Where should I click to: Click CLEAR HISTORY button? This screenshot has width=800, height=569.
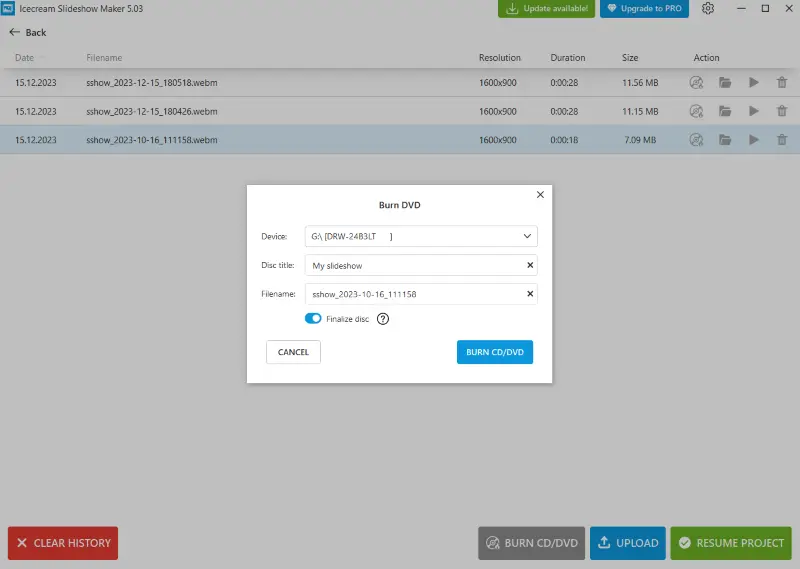coord(63,543)
